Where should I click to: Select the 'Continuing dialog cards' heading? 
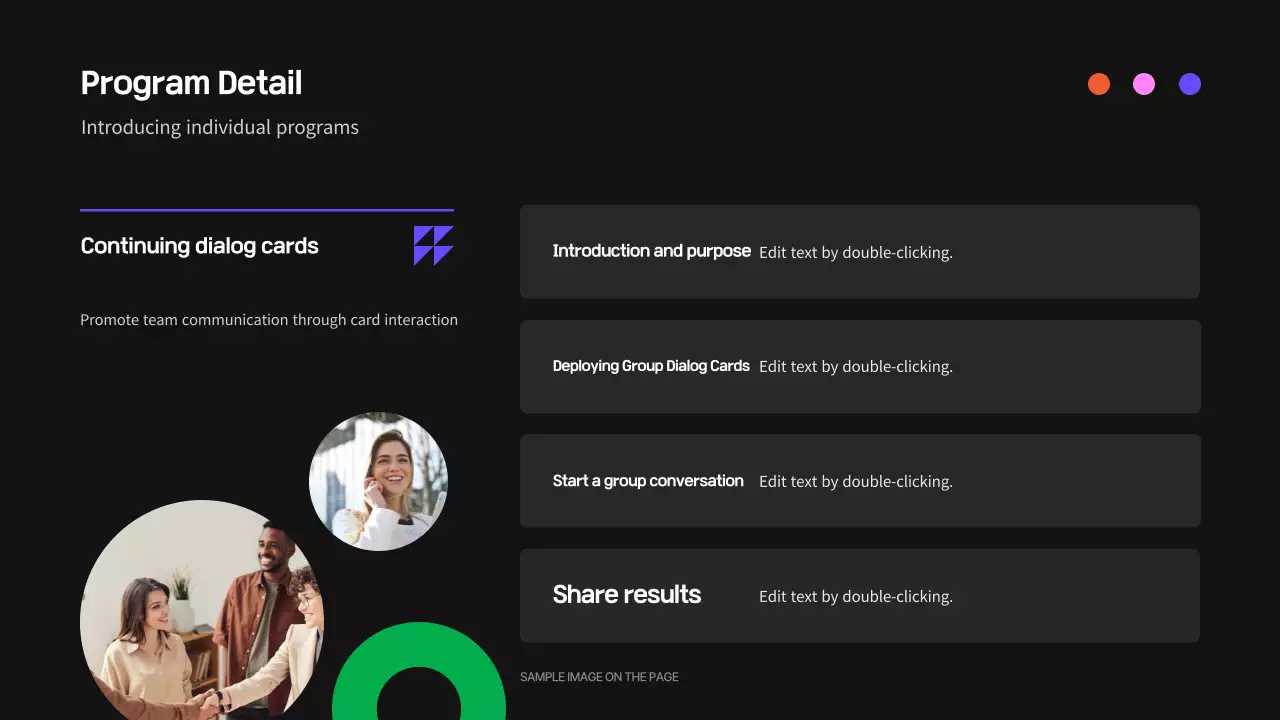[199, 246]
